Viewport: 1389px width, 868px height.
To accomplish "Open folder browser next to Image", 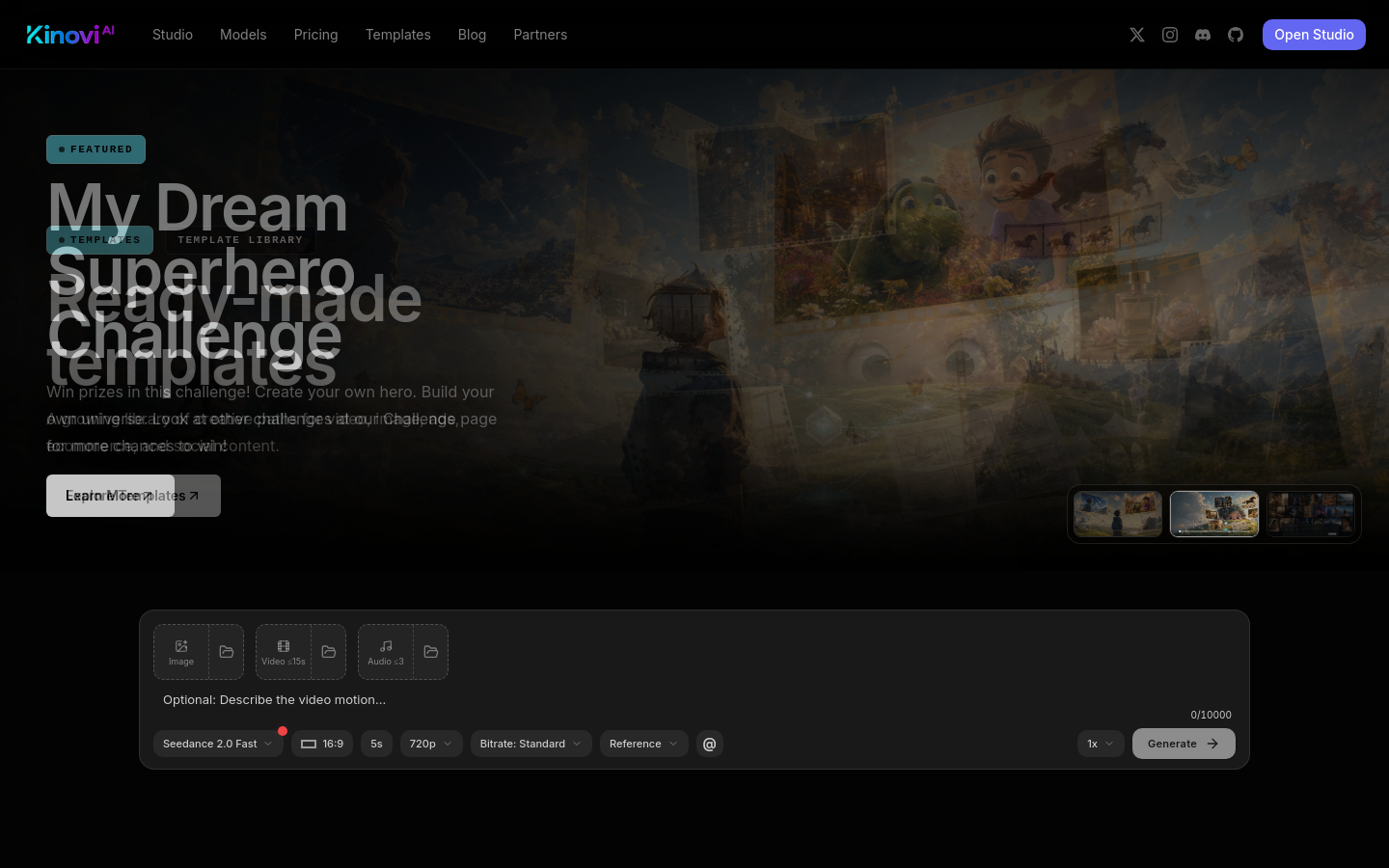I will pos(227,652).
